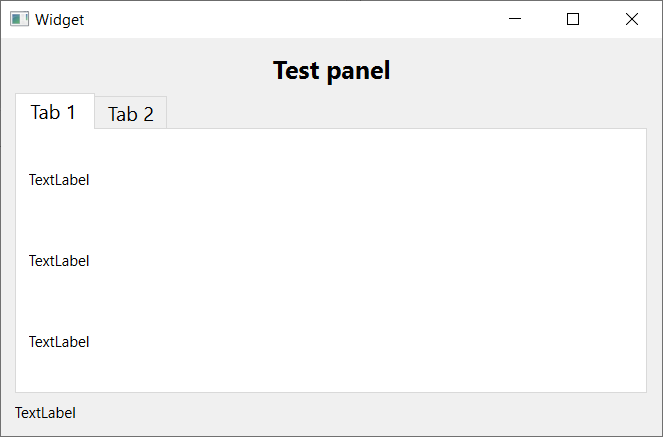The image size is (663, 437).
Task: Click the number 2 in Tab 2 label
Action: coord(148,114)
